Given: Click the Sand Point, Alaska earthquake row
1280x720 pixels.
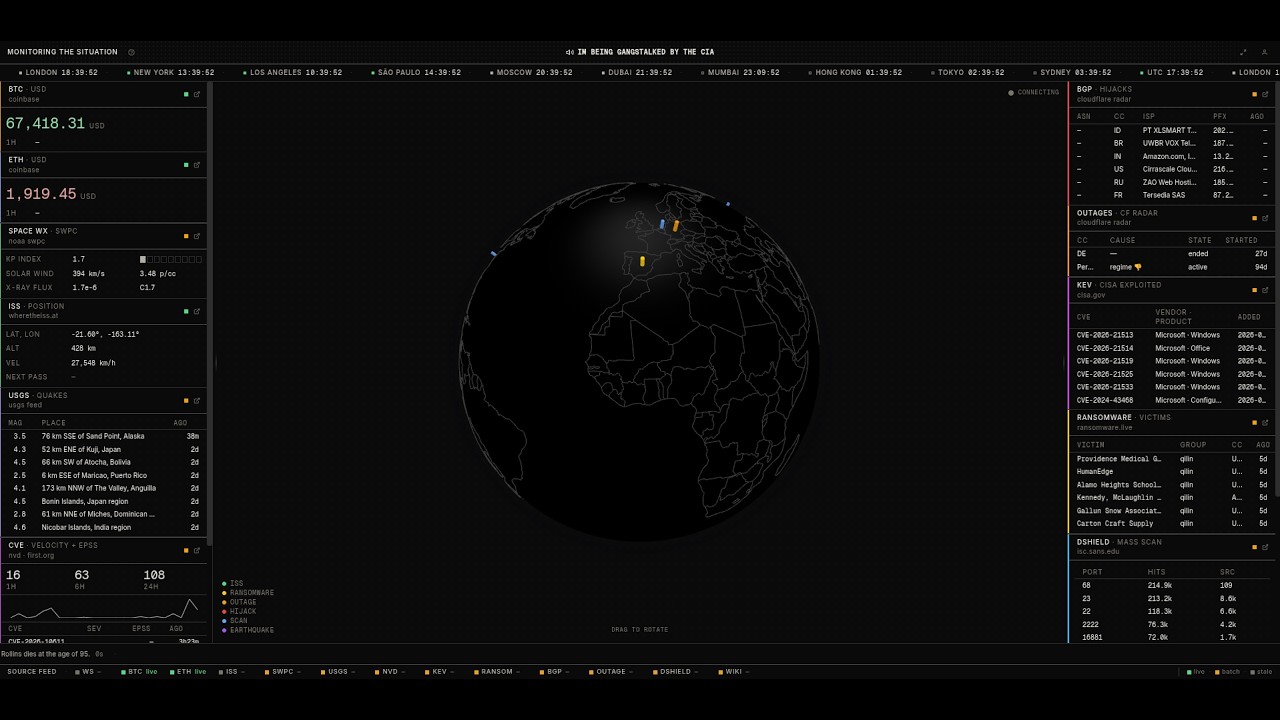Looking at the screenshot, I should (105, 436).
